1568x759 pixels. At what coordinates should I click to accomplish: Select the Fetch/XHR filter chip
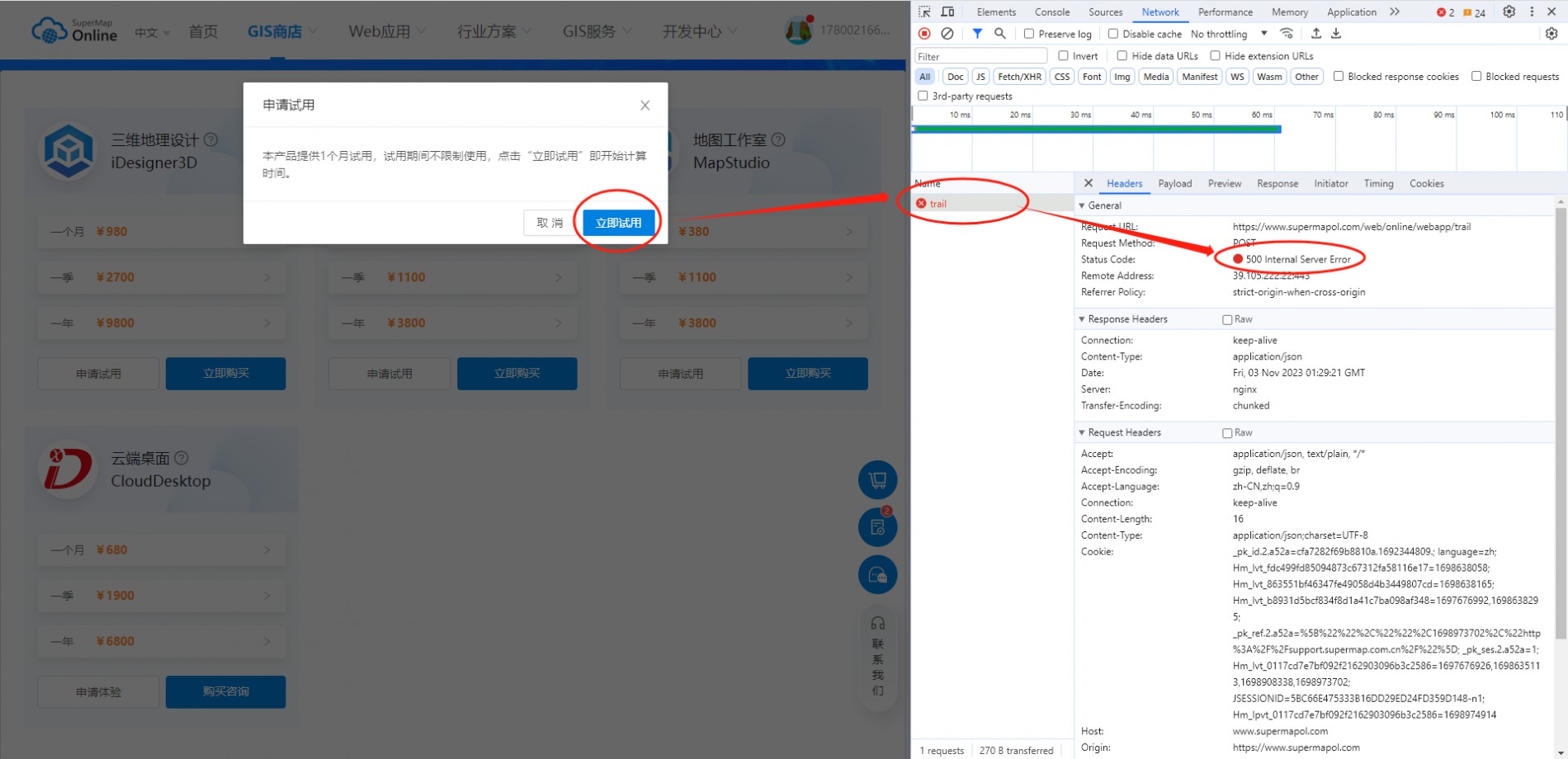(x=1019, y=77)
